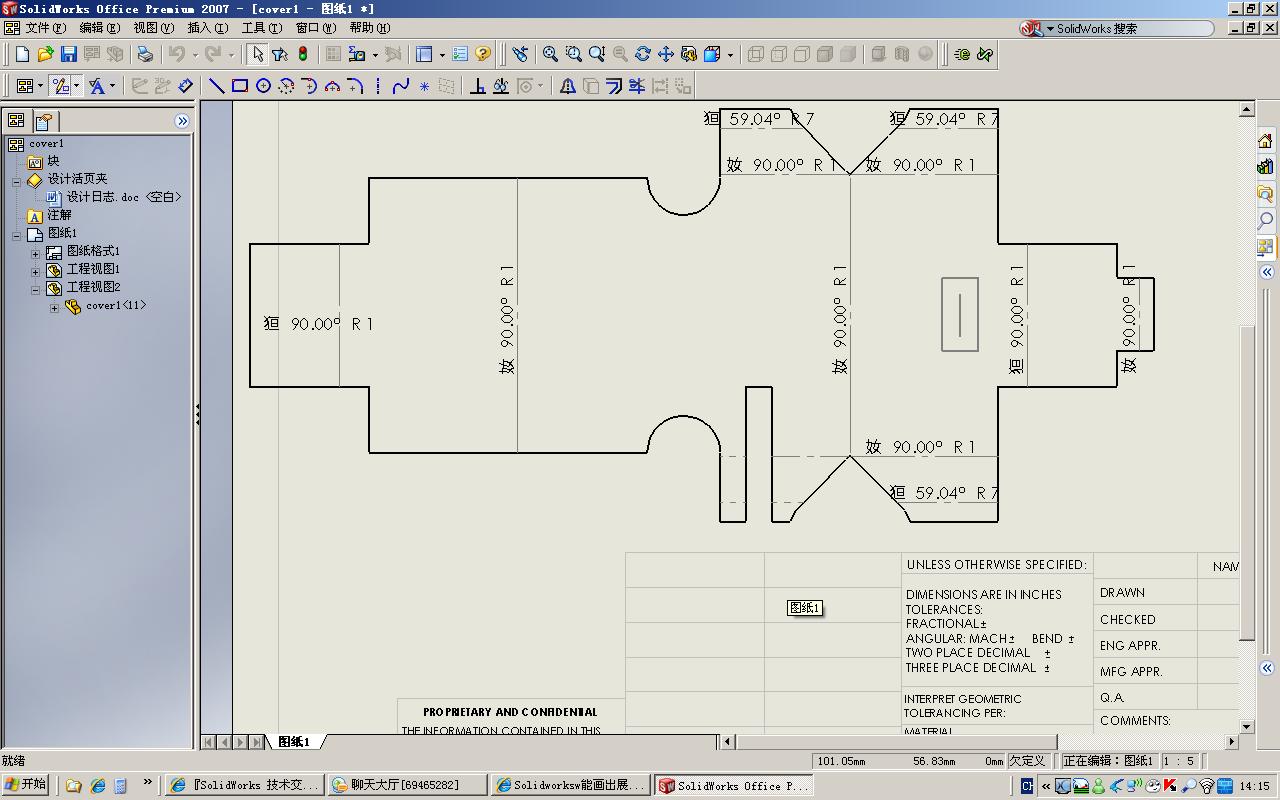Open the SolidWorks search options dropdown

click(x=1050, y=29)
